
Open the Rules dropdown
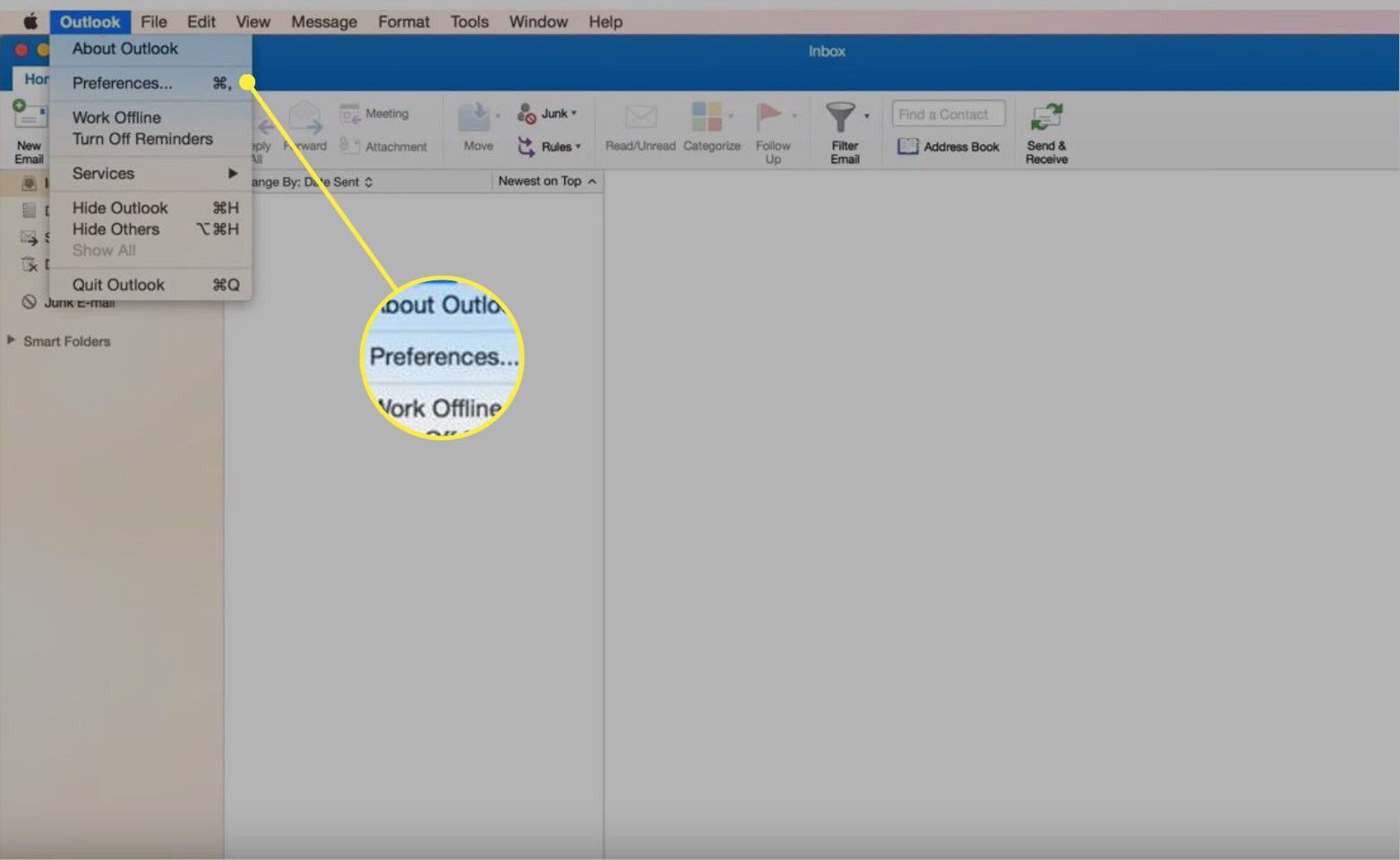[x=549, y=146]
